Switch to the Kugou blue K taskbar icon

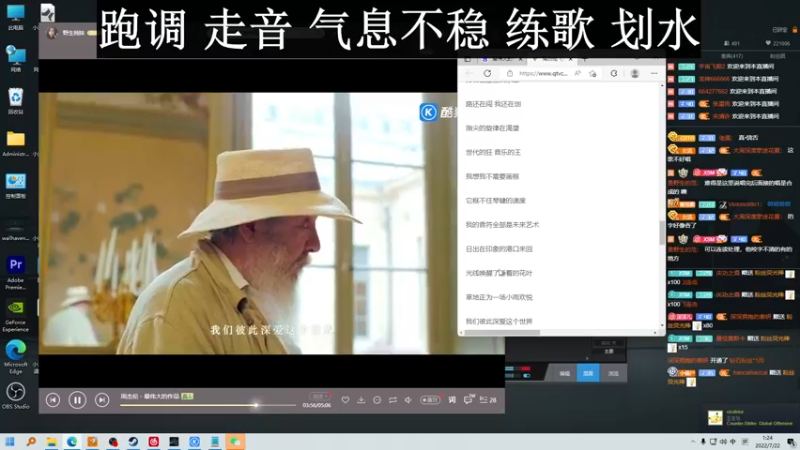pyautogui.click(x=194, y=441)
